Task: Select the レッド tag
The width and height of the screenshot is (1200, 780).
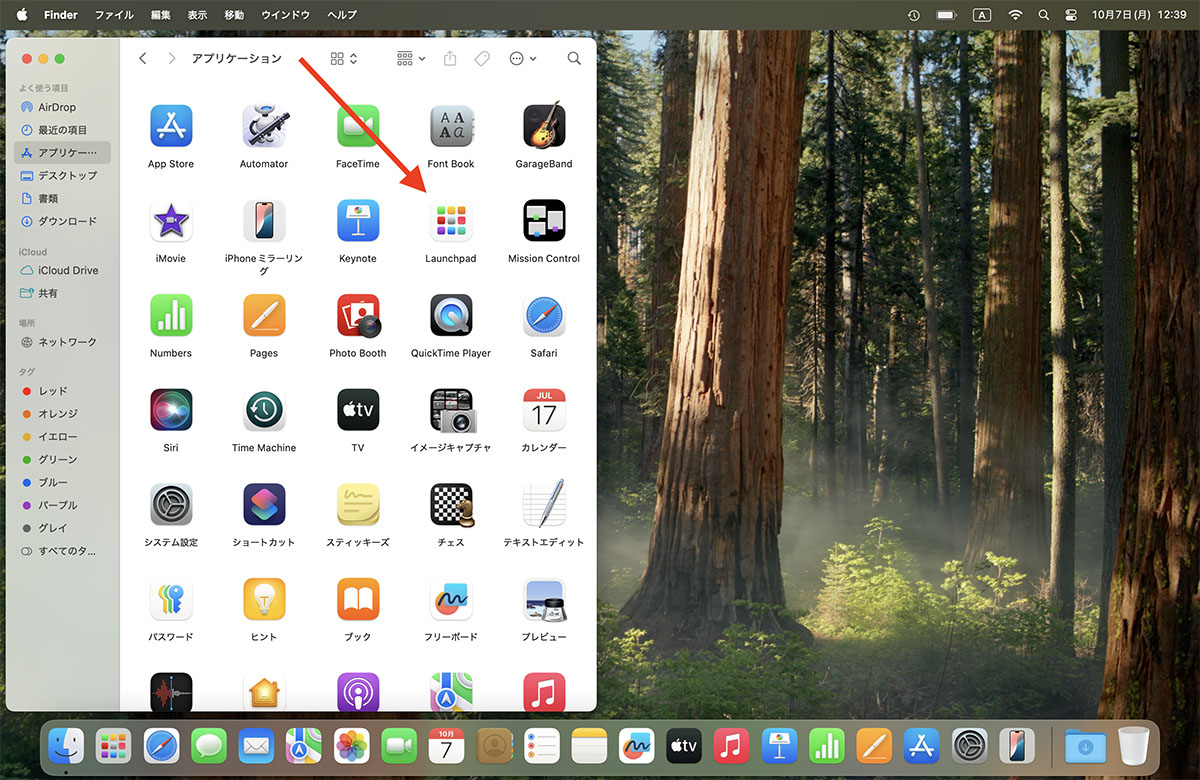Action: tap(62, 391)
